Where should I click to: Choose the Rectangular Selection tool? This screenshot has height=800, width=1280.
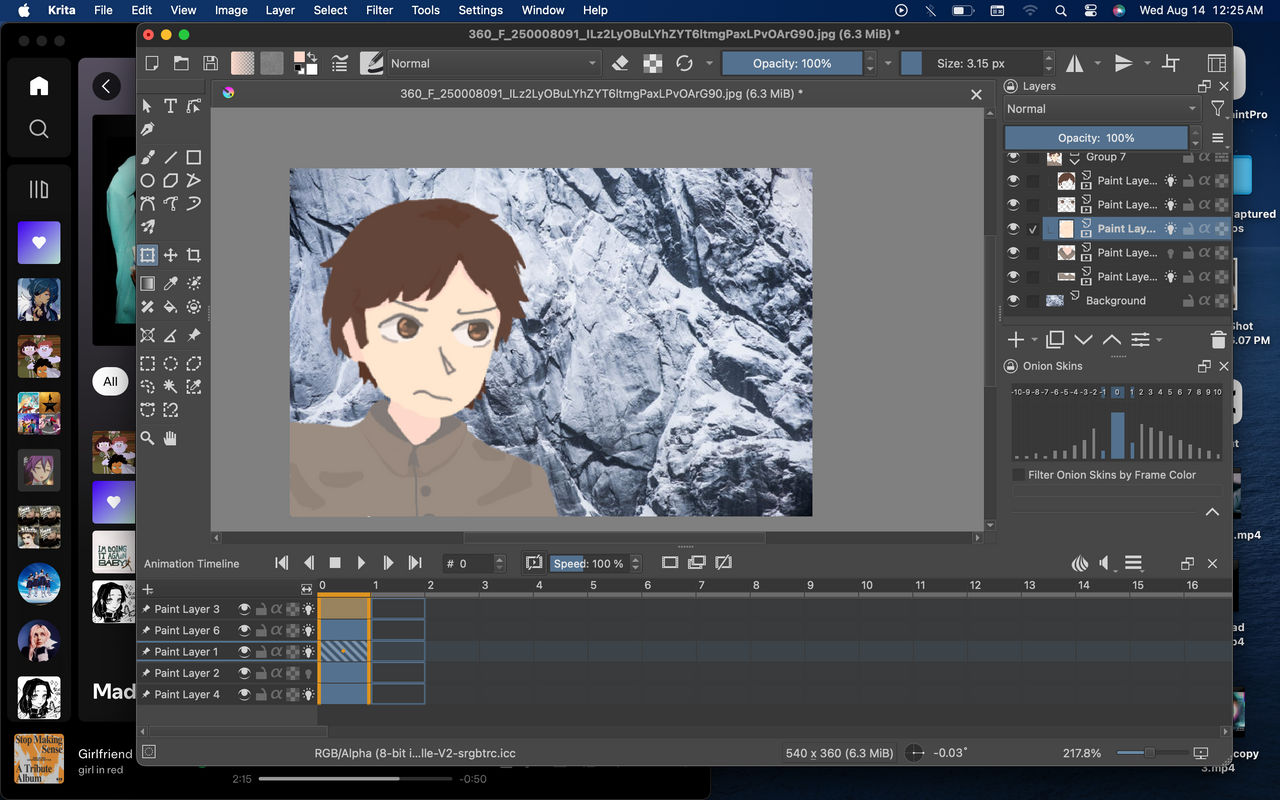(147, 363)
